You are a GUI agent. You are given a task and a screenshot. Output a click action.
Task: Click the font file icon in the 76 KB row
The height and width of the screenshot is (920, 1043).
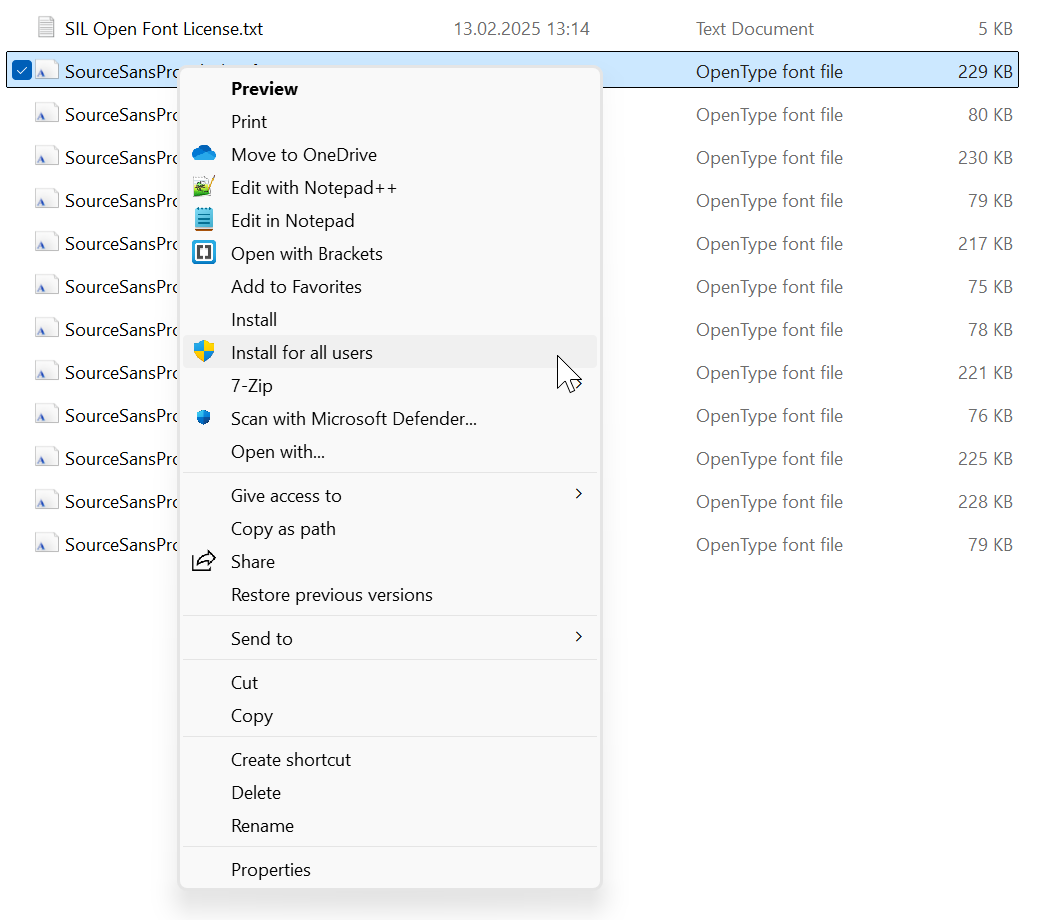(46, 415)
